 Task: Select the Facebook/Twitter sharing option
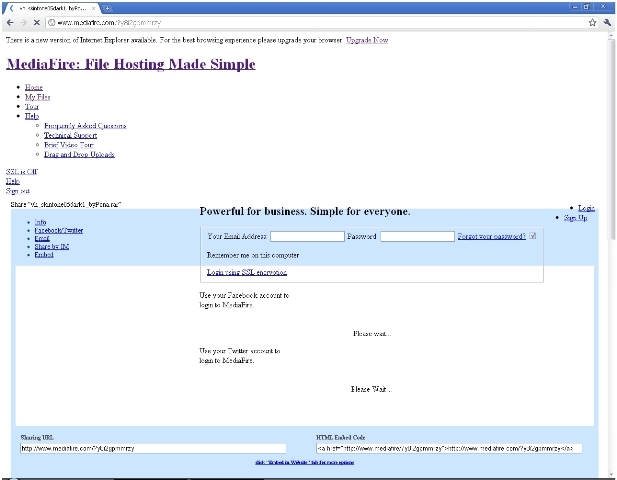click(58, 231)
